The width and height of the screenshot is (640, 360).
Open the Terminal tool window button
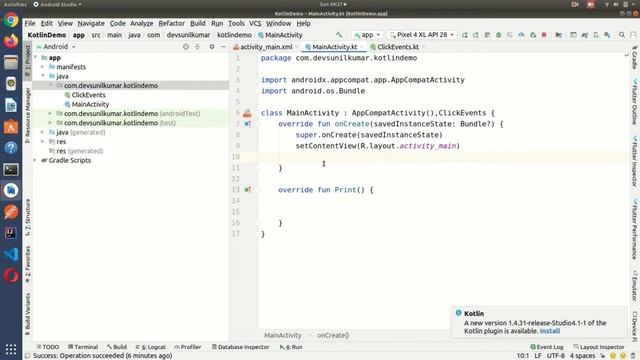(83, 347)
